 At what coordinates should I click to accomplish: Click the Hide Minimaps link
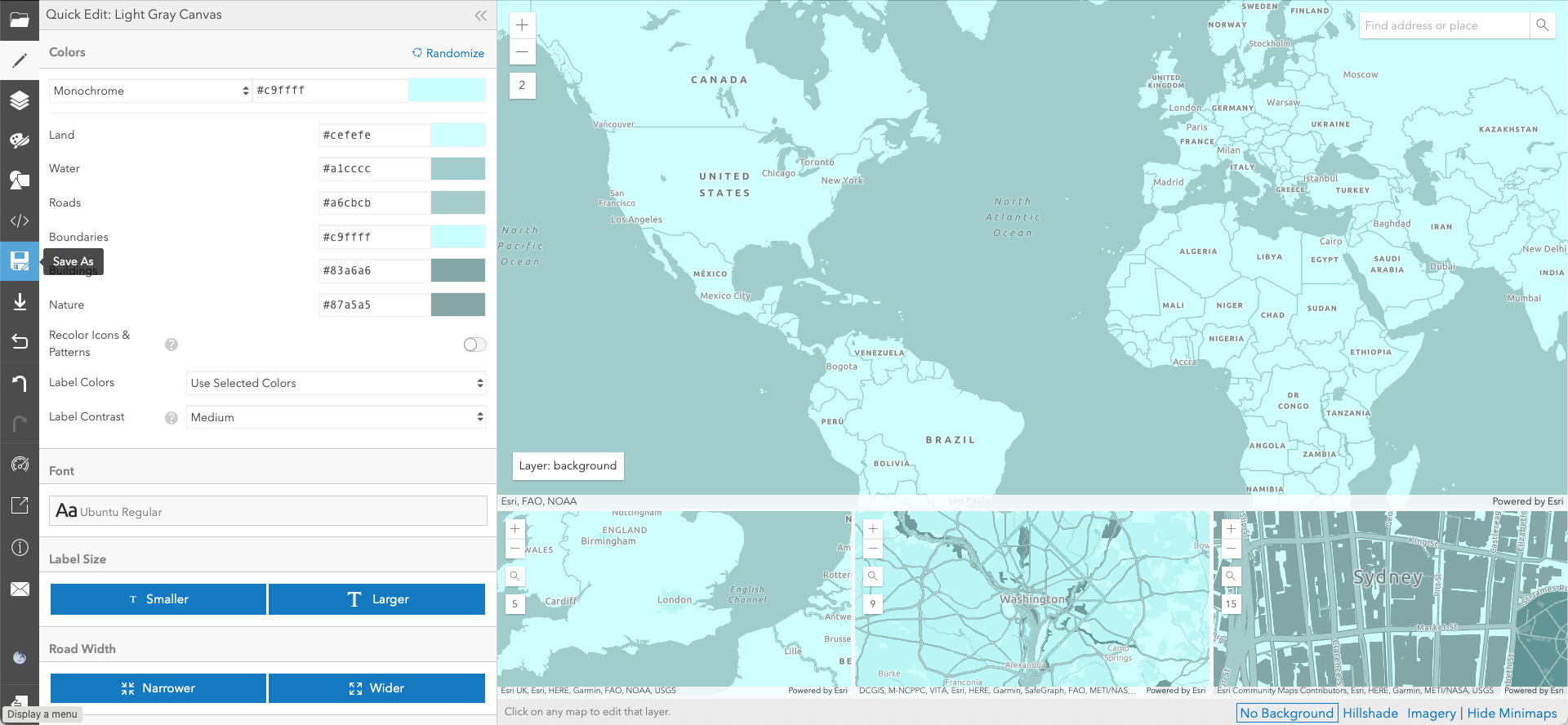1512,713
